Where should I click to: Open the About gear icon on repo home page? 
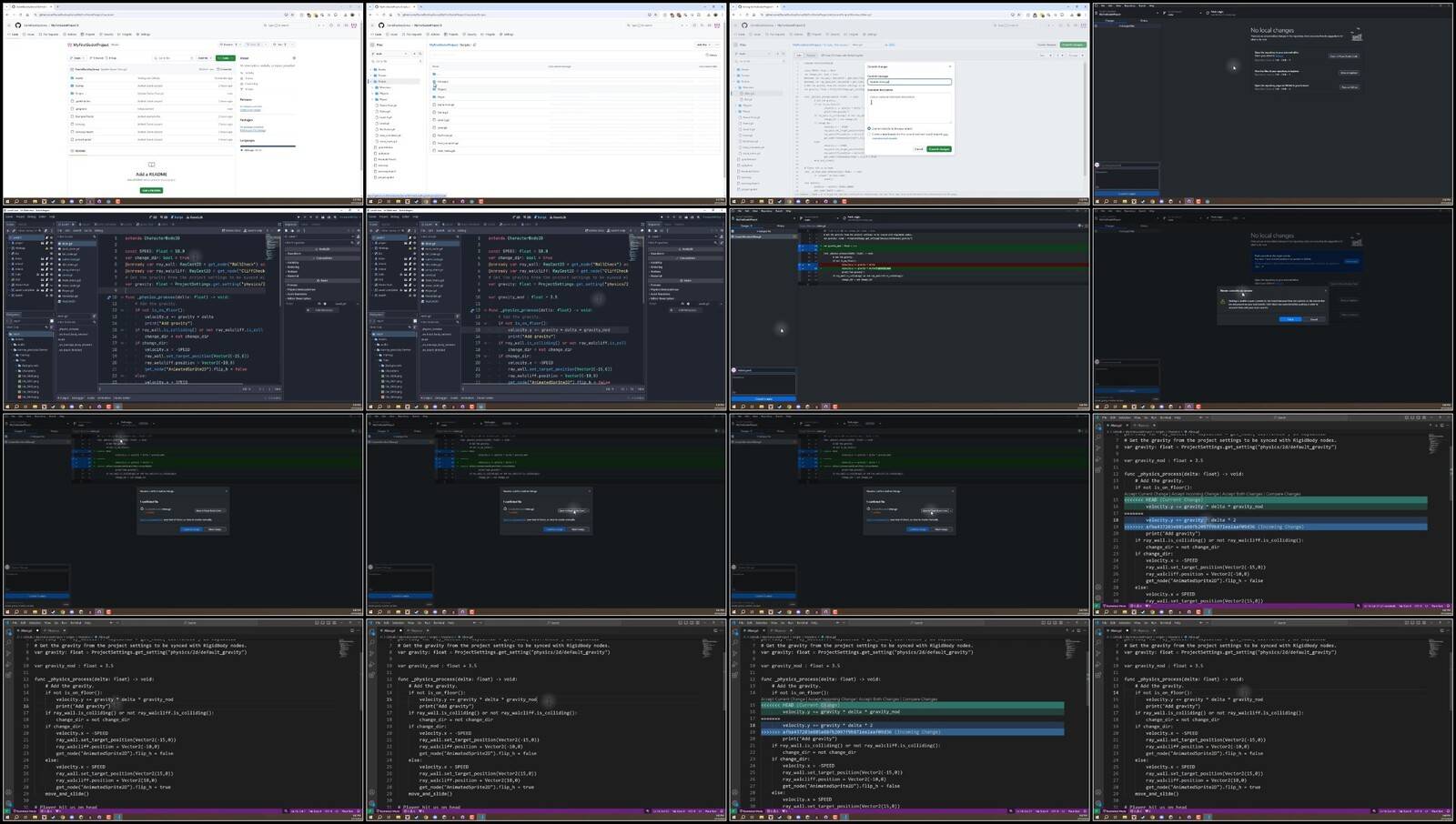click(x=294, y=58)
